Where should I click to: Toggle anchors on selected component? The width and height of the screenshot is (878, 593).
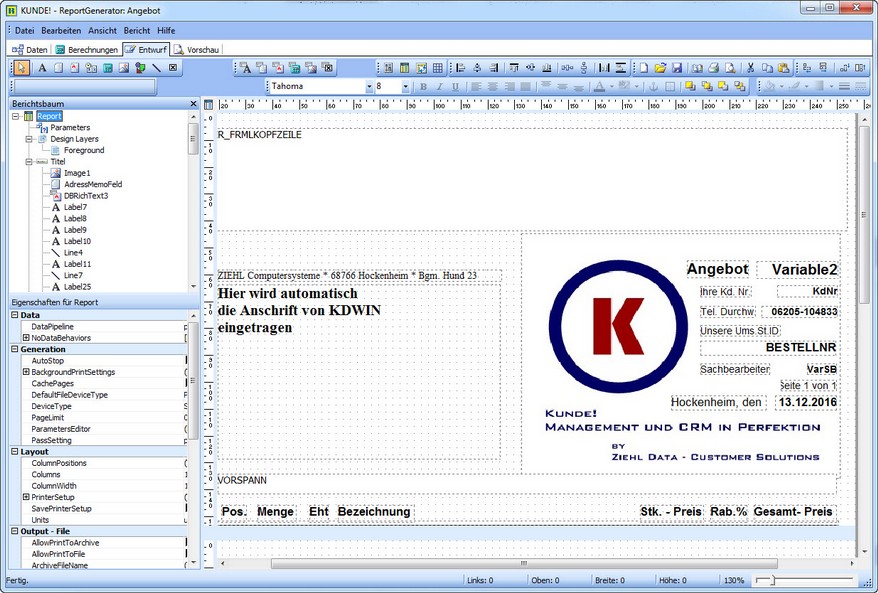653,86
